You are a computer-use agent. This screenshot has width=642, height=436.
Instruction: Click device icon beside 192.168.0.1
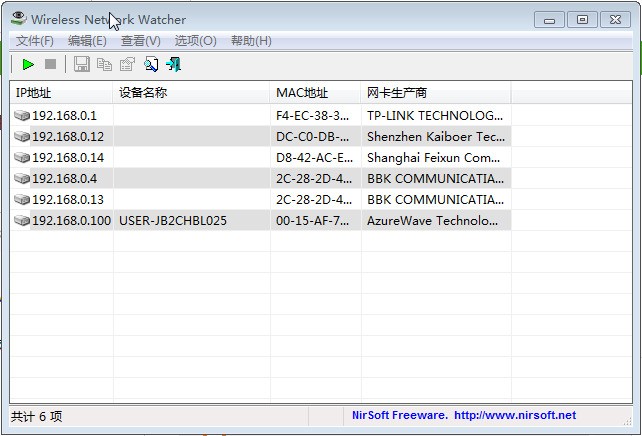click(22, 115)
